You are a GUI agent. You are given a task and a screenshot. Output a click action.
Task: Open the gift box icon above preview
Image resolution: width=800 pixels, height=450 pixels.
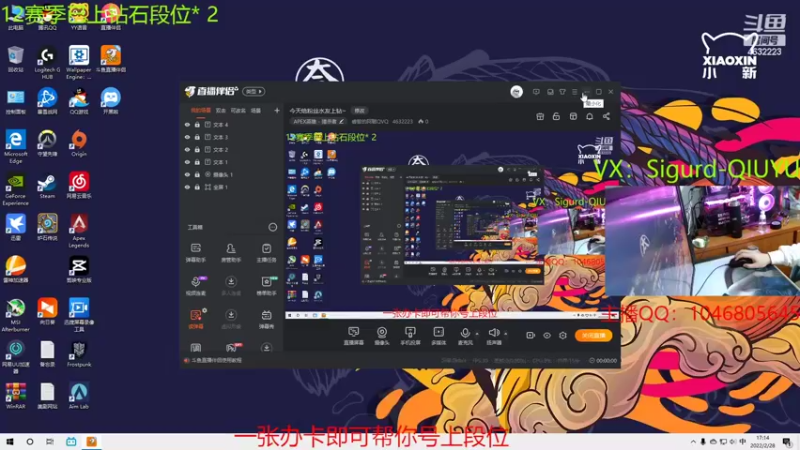click(x=540, y=116)
